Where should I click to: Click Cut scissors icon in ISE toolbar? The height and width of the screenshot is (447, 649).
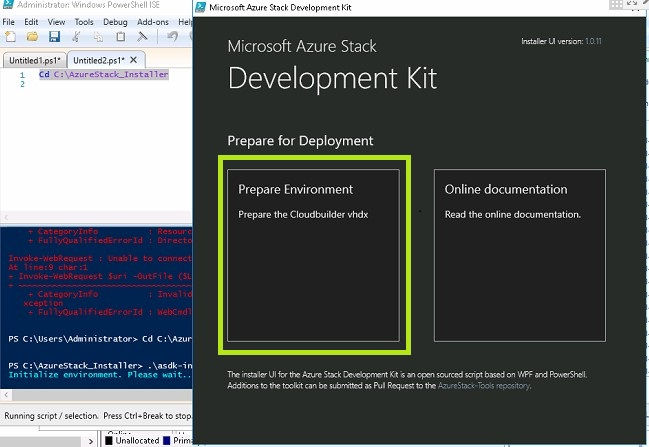click(76, 37)
